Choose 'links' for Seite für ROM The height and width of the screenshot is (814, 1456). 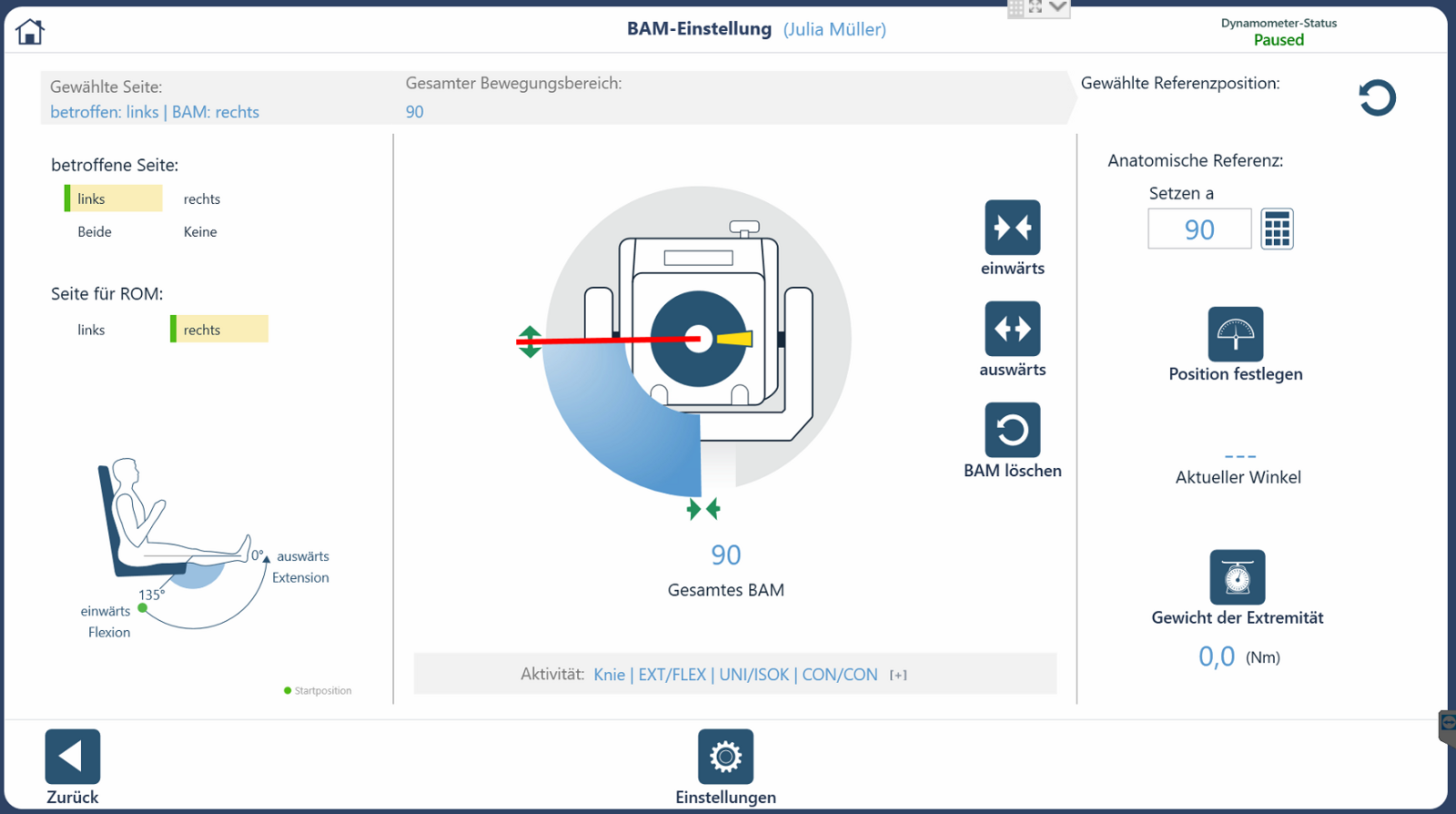(x=91, y=330)
